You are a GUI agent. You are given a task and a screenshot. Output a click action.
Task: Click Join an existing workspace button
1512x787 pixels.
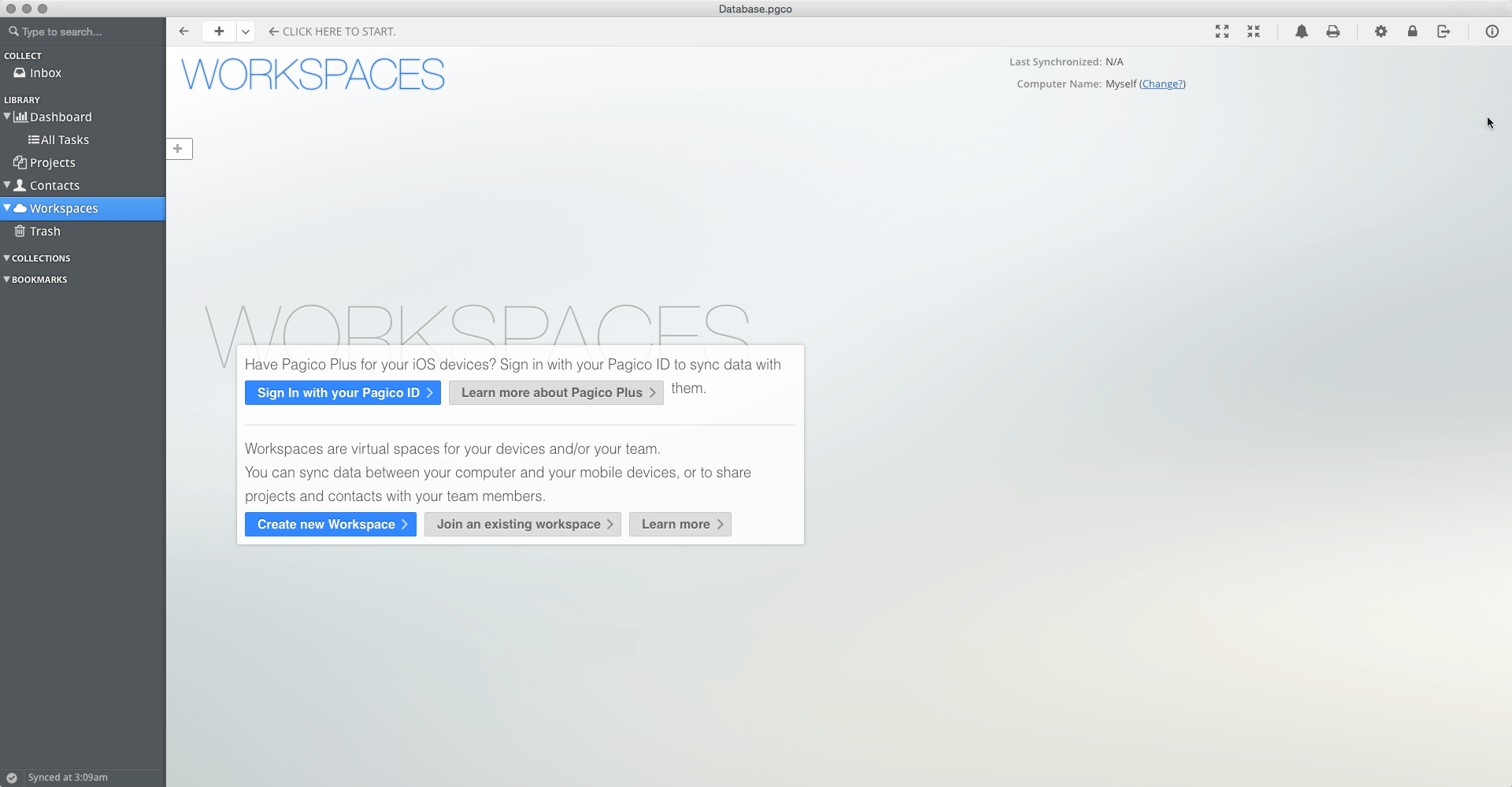point(523,525)
